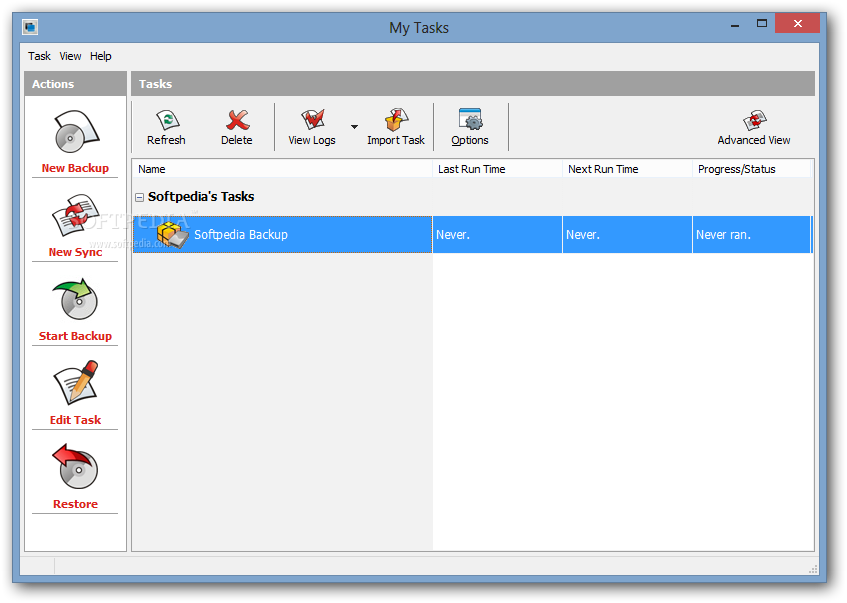Sort by the Name column header

[283, 169]
